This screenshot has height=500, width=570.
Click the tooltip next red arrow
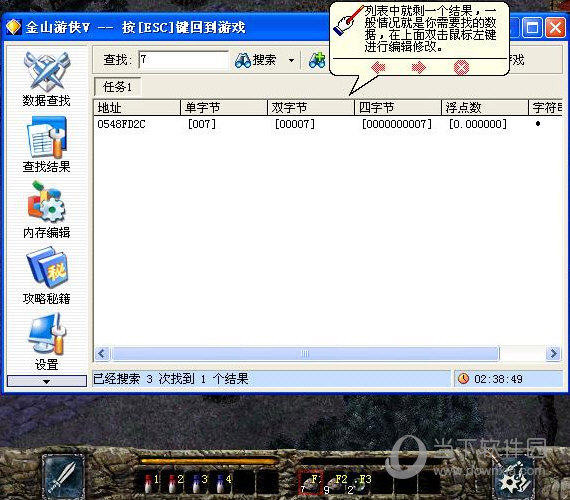pyautogui.click(x=418, y=67)
